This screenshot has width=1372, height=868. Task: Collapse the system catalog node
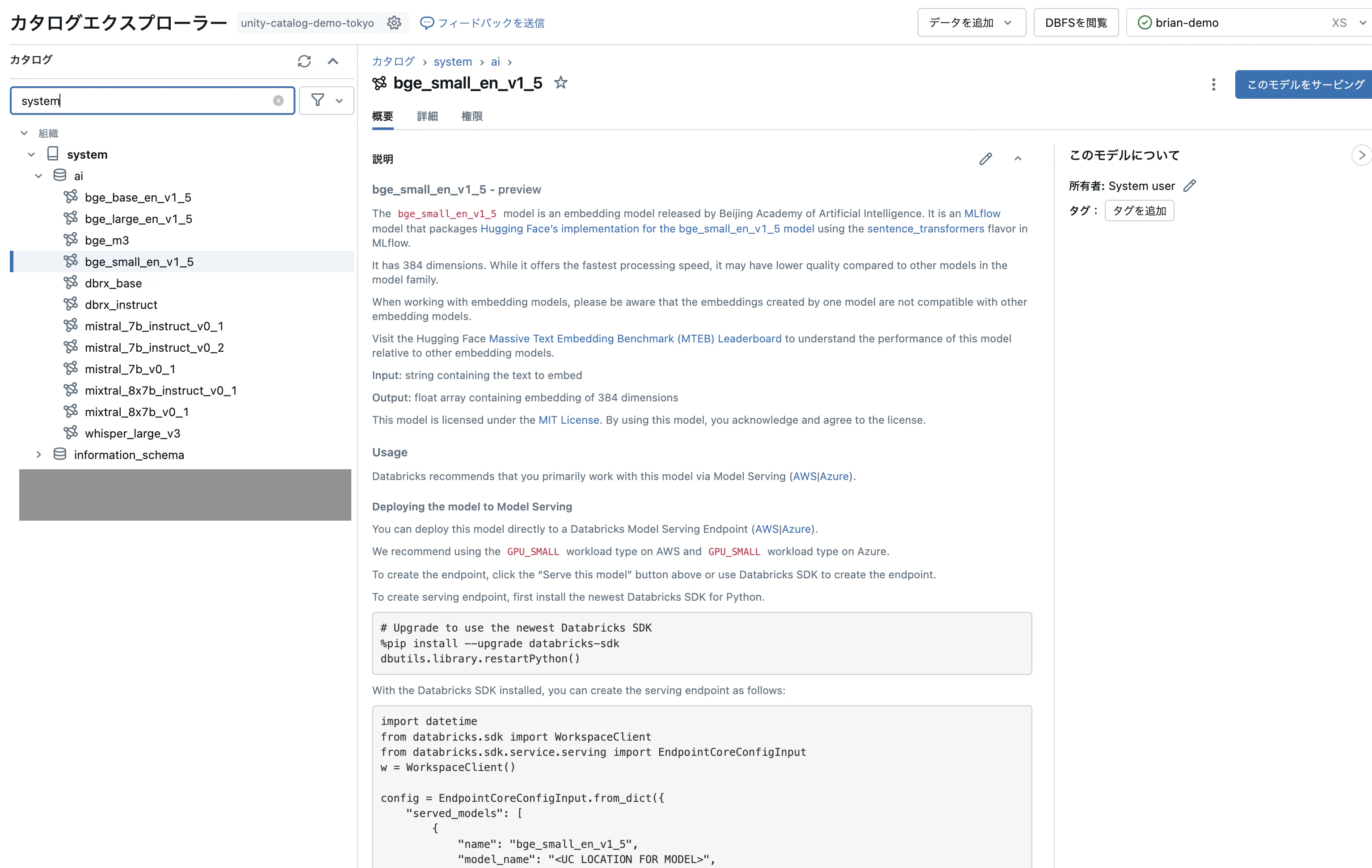tap(31, 155)
